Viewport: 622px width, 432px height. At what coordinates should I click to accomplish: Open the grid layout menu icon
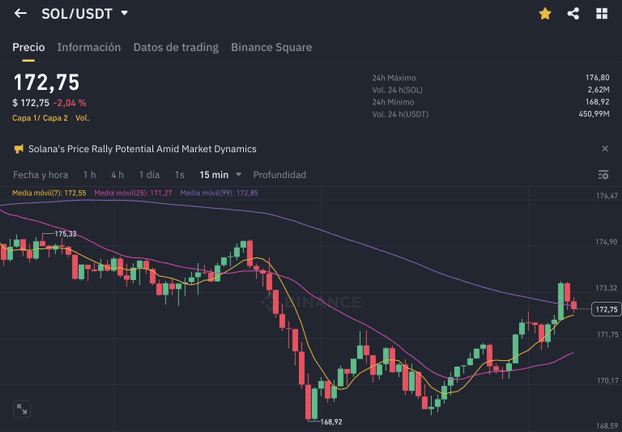pos(602,14)
